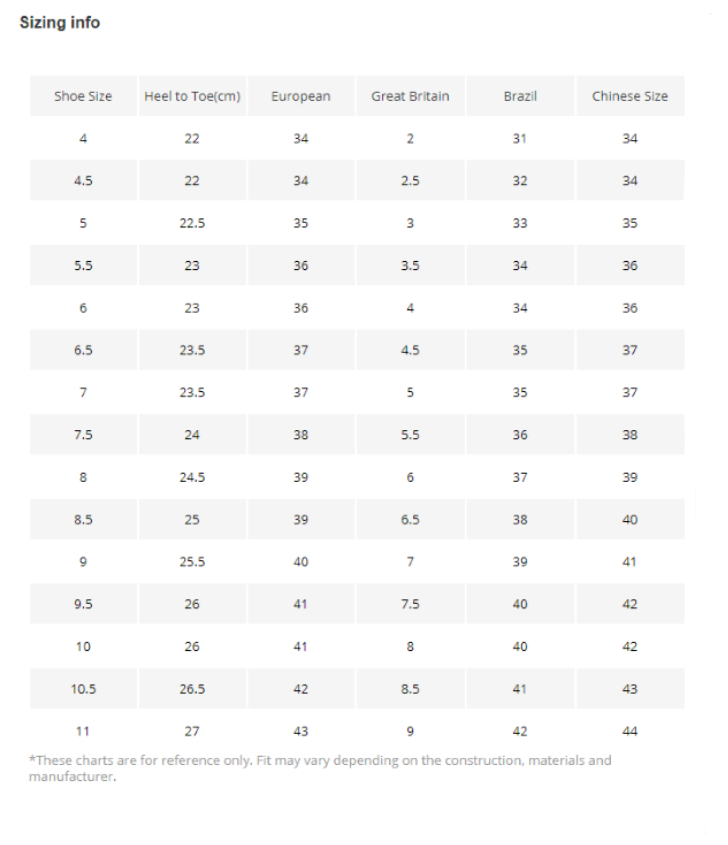Click the 24.5 heel to toe value

tap(192, 477)
